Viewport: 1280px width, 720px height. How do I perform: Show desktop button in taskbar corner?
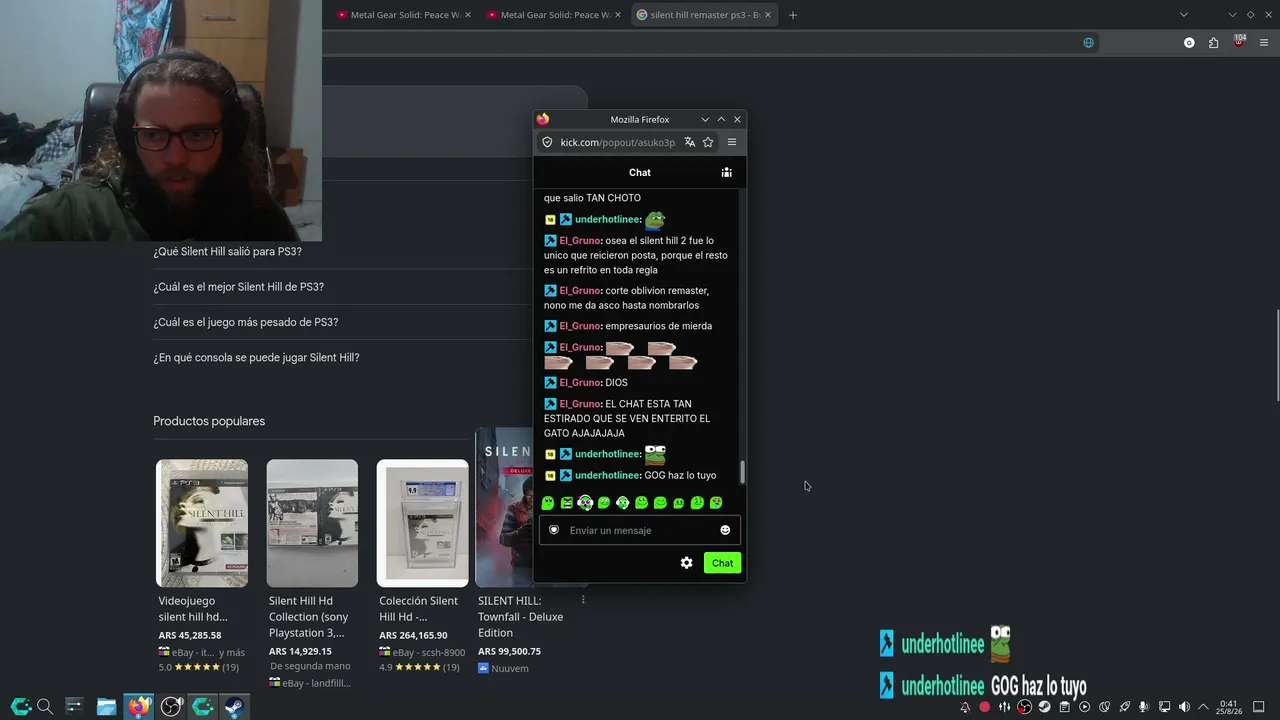point(1259,707)
